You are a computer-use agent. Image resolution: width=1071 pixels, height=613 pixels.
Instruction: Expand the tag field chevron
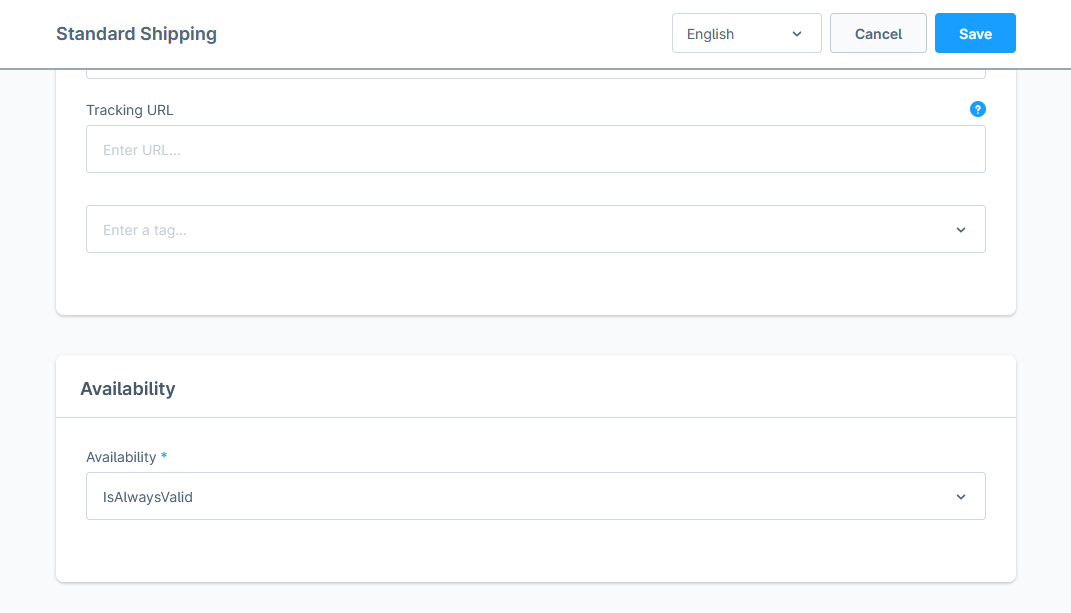tap(960, 230)
